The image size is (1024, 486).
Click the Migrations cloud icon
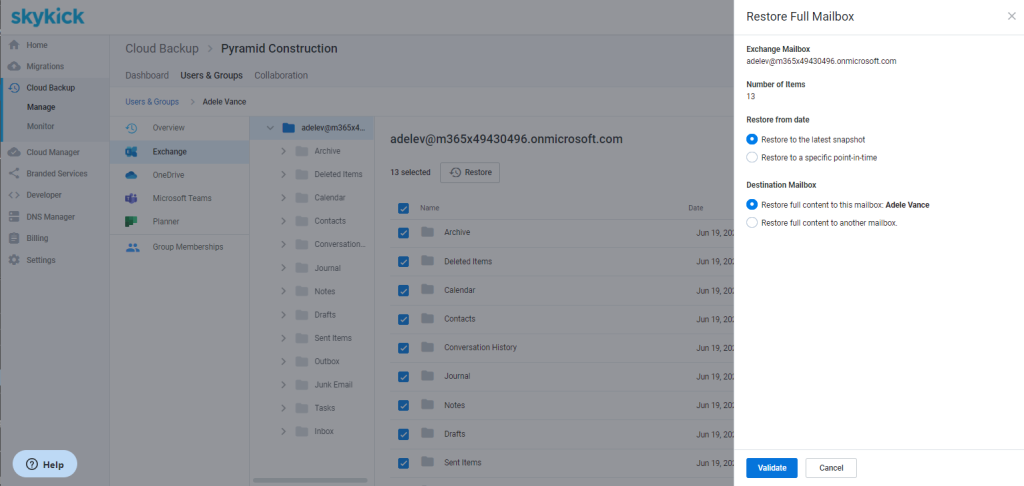(x=14, y=67)
